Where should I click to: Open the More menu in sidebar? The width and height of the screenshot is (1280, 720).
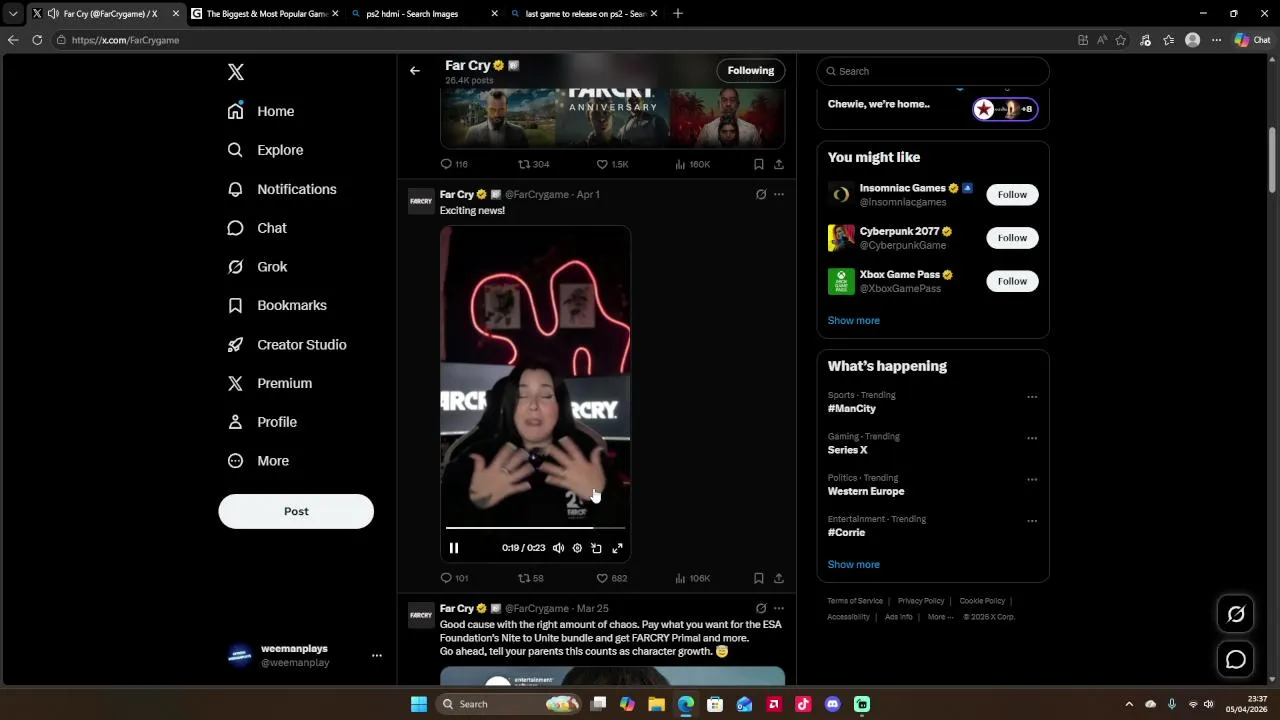click(258, 461)
